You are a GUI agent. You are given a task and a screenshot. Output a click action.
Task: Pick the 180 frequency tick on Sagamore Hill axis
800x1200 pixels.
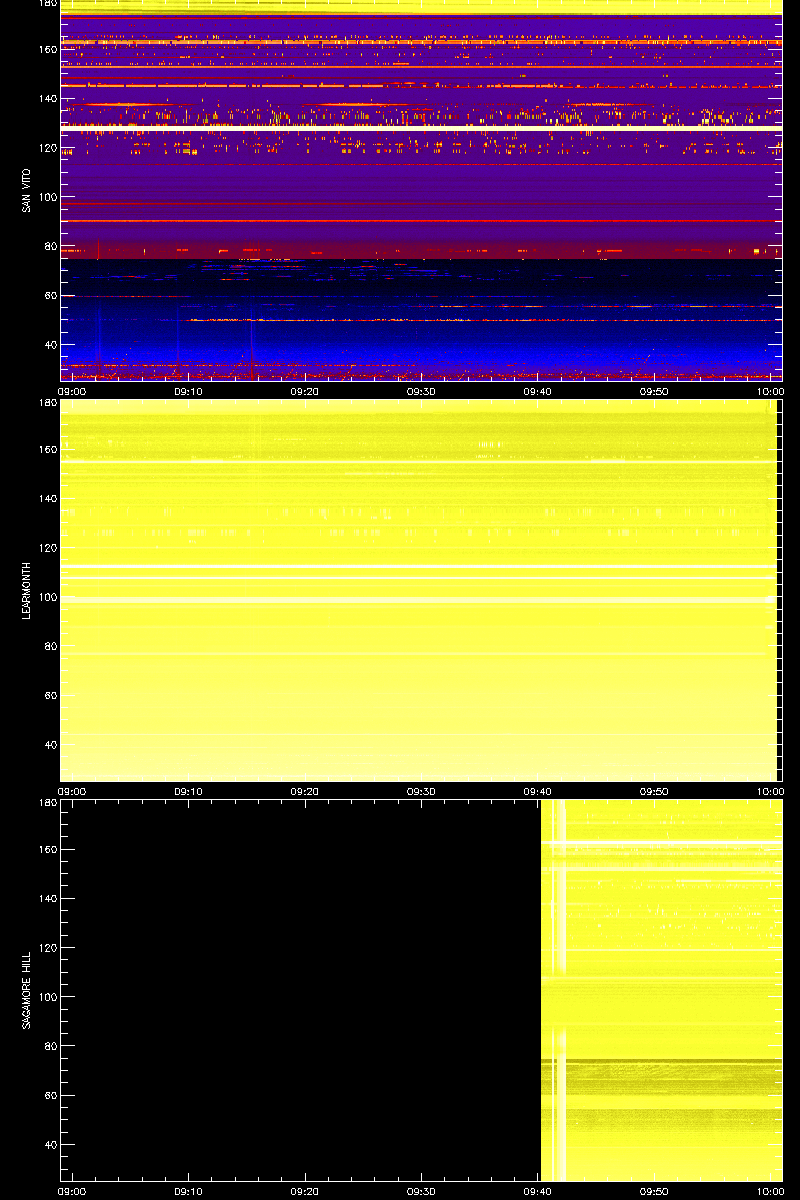point(47,803)
